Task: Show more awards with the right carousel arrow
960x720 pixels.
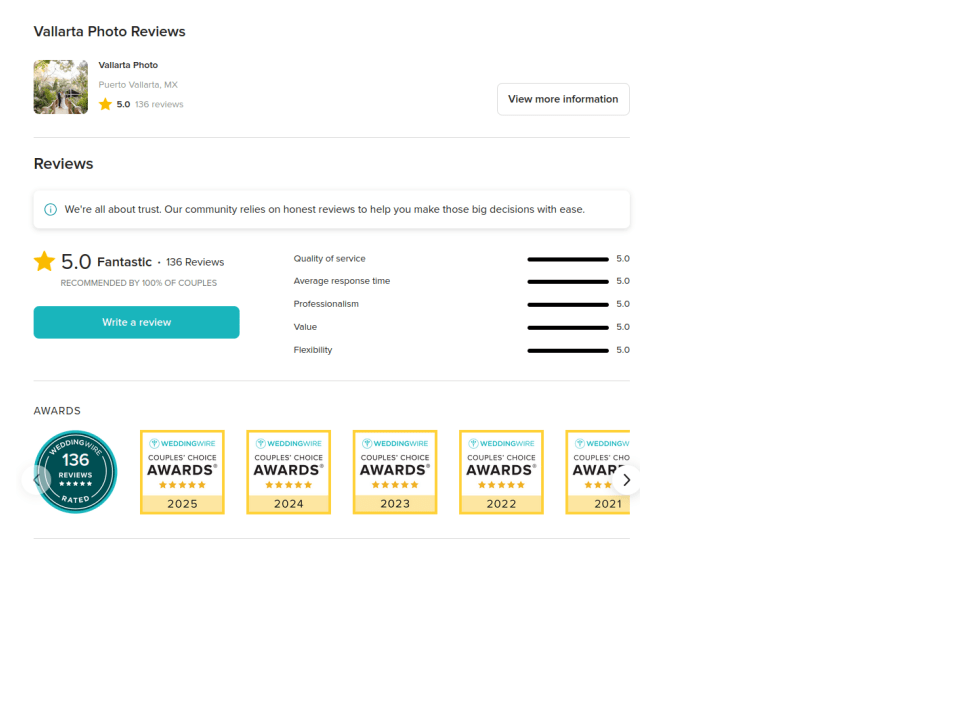Action: point(627,480)
